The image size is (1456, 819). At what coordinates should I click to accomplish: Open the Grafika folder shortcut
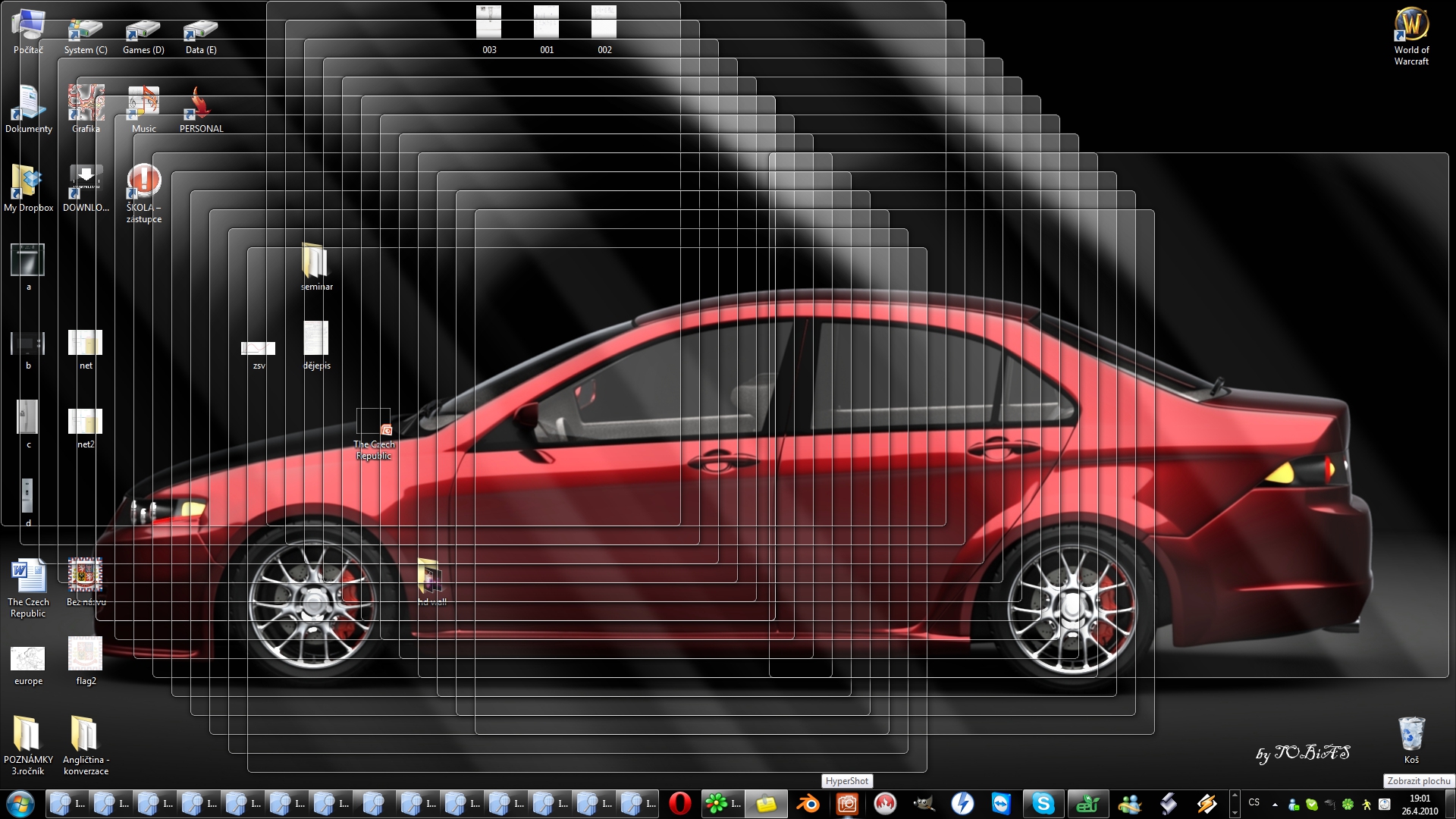86,109
